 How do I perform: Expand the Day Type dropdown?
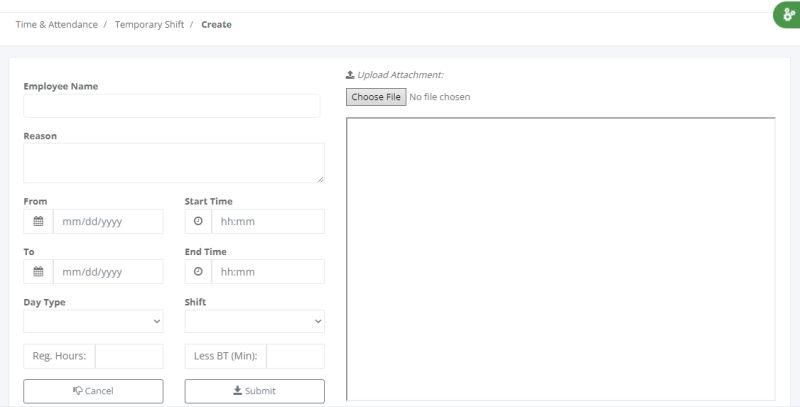point(93,321)
